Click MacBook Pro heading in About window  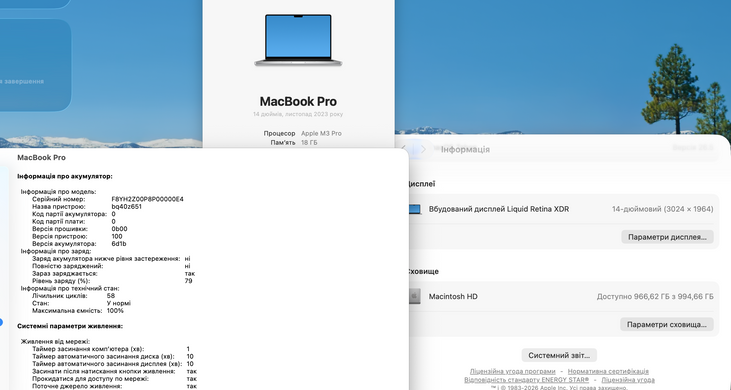click(298, 101)
